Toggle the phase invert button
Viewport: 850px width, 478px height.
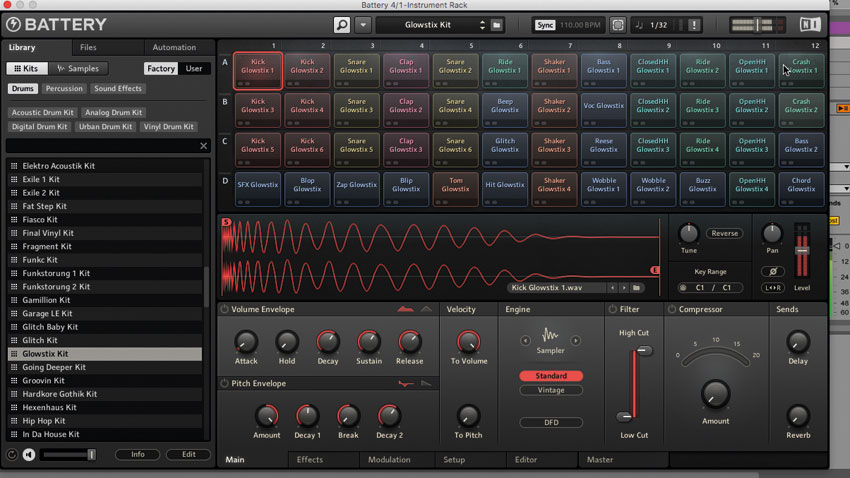(772, 272)
